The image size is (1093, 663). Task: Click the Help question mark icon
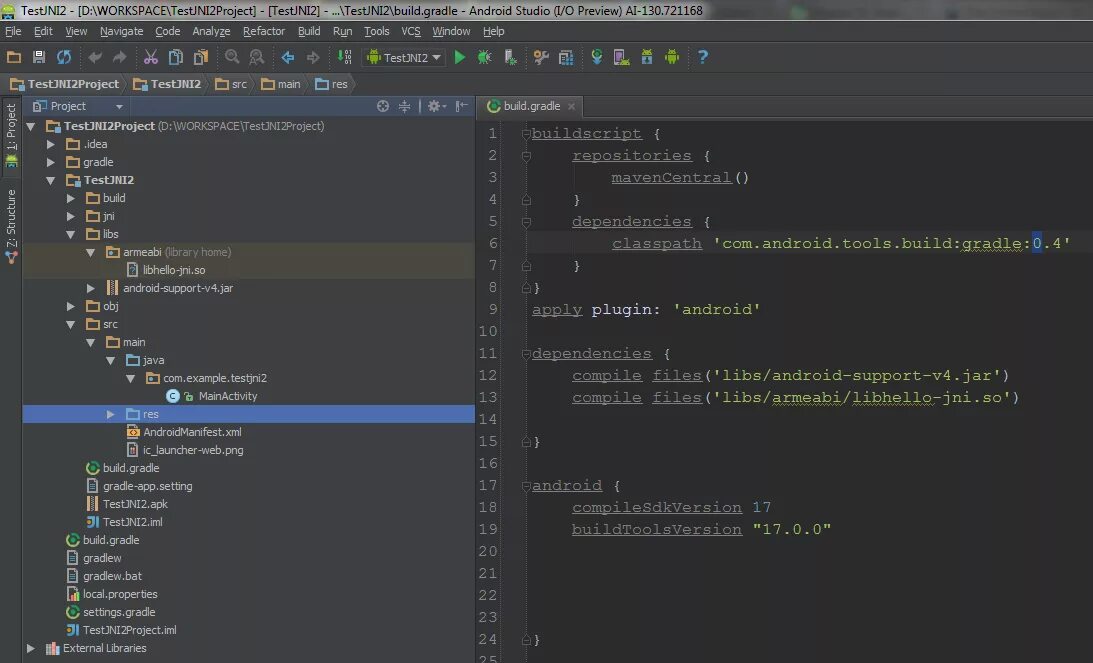tap(703, 57)
